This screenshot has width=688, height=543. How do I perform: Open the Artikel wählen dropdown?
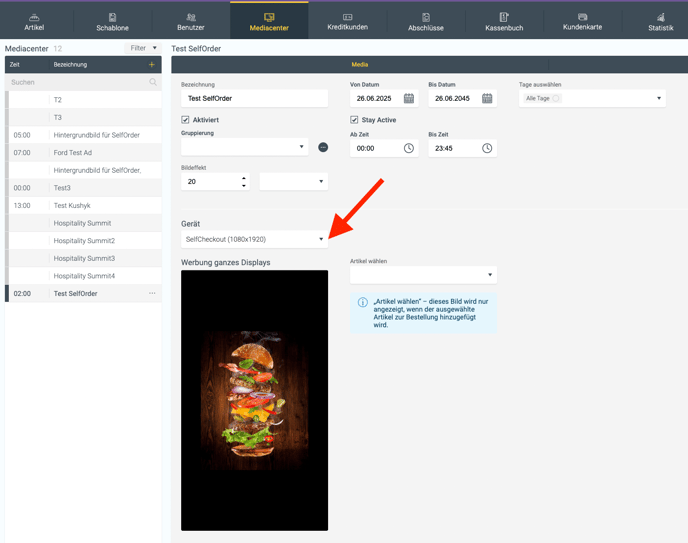click(423, 275)
